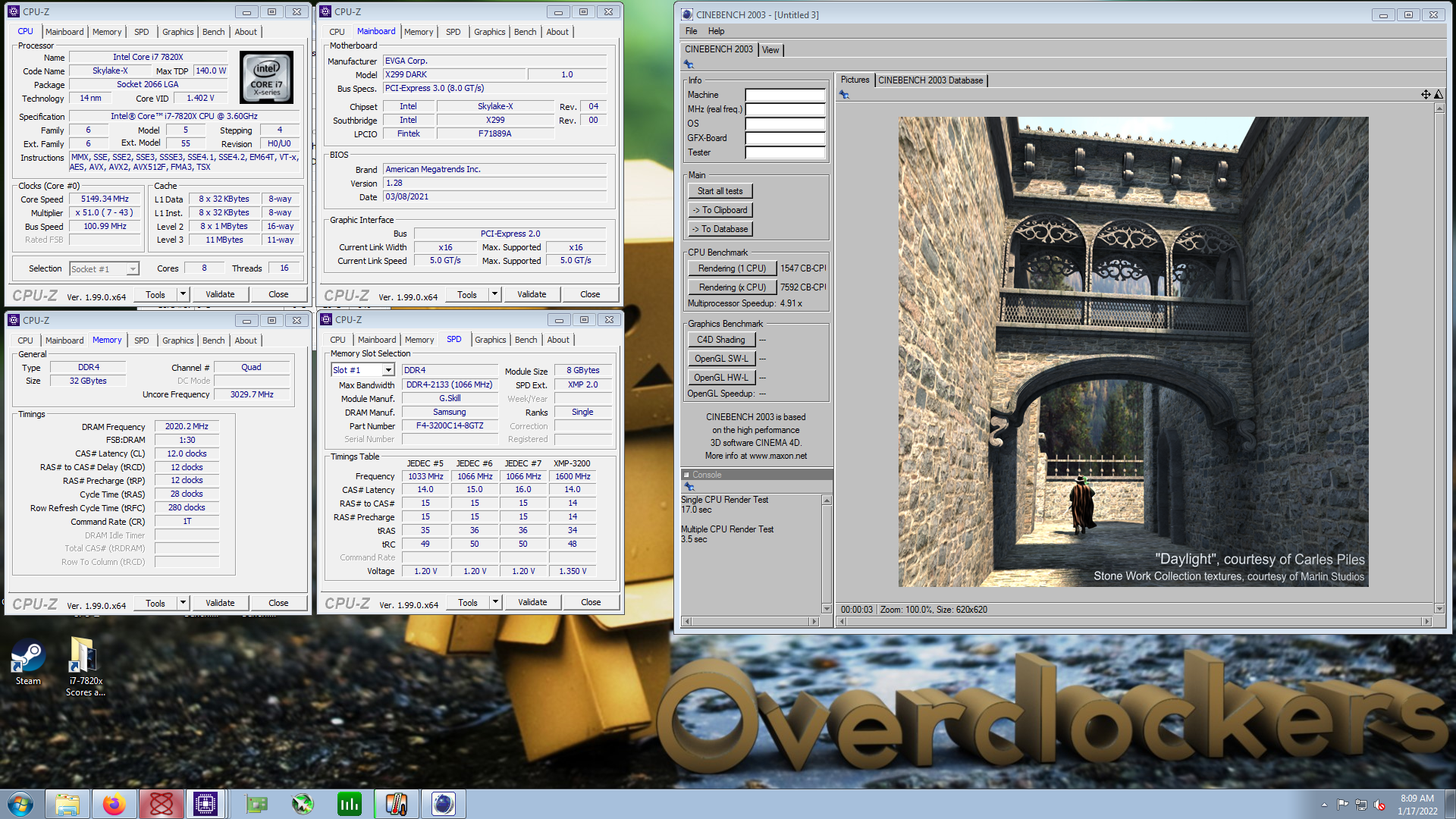Click the pin icon in Pictures panel

(x=844, y=95)
